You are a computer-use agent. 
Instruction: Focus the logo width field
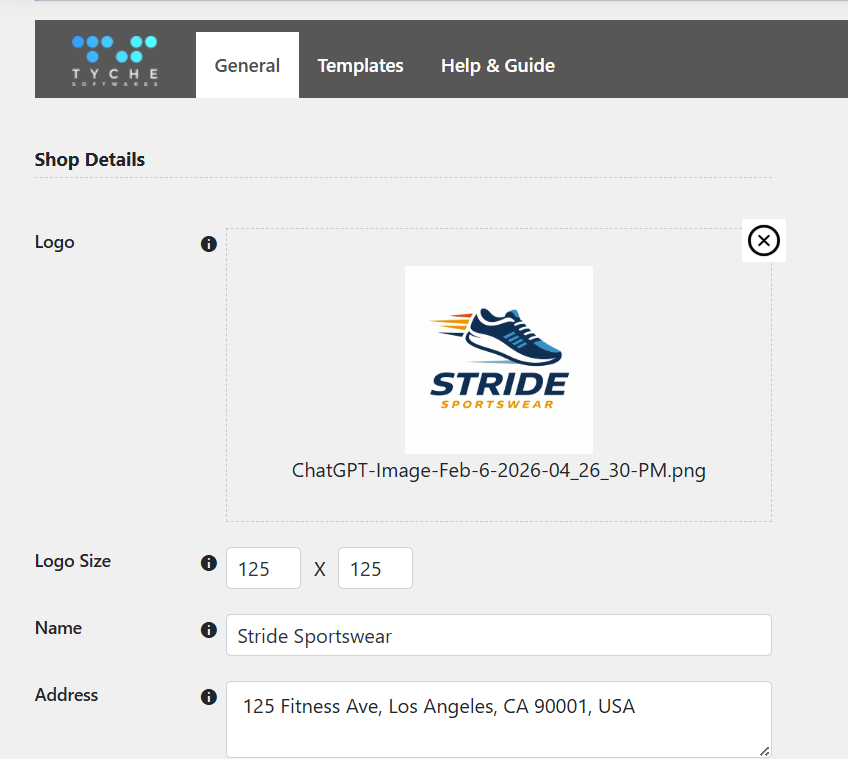point(263,569)
